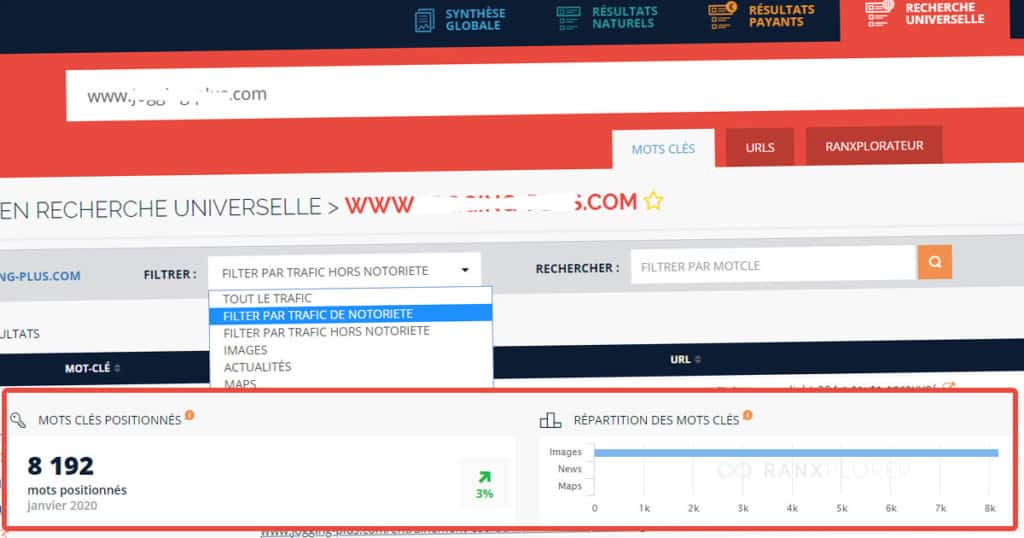Open the Résultats Payants section
The width and height of the screenshot is (1024, 538).
click(761, 16)
